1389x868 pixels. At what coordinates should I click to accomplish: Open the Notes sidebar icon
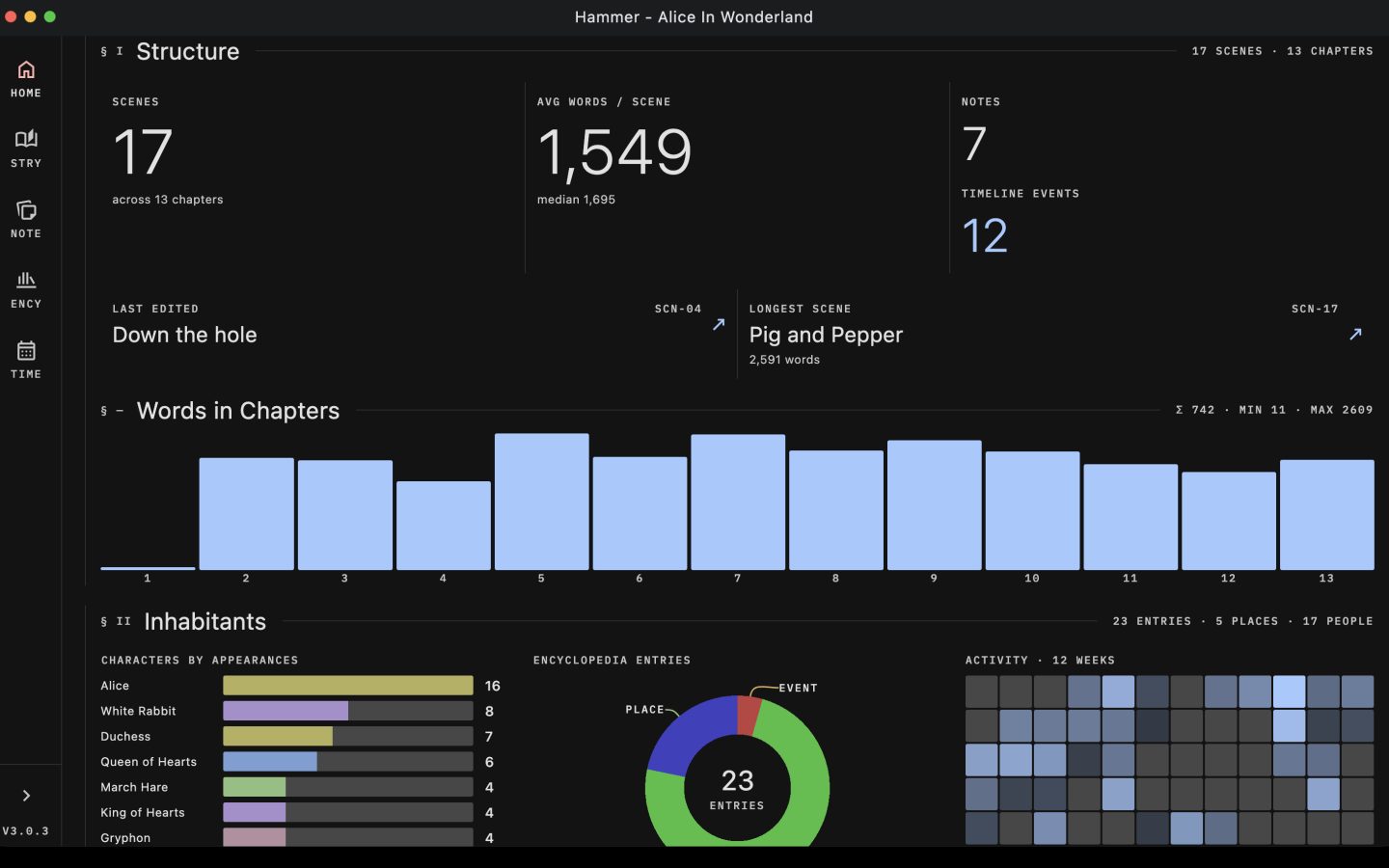point(26,220)
